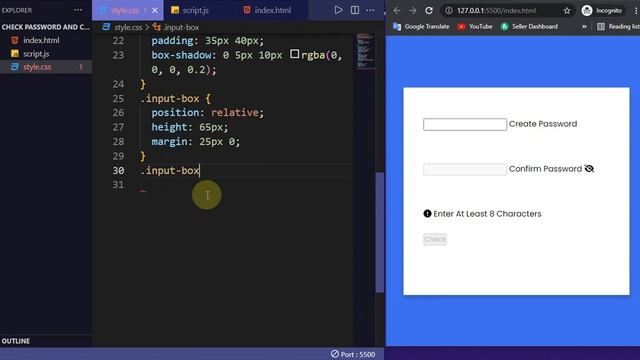The height and width of the screenshot is (360, 640).
Task: Click Port : 5500 status bar item
Action: [x=353, y=354]
